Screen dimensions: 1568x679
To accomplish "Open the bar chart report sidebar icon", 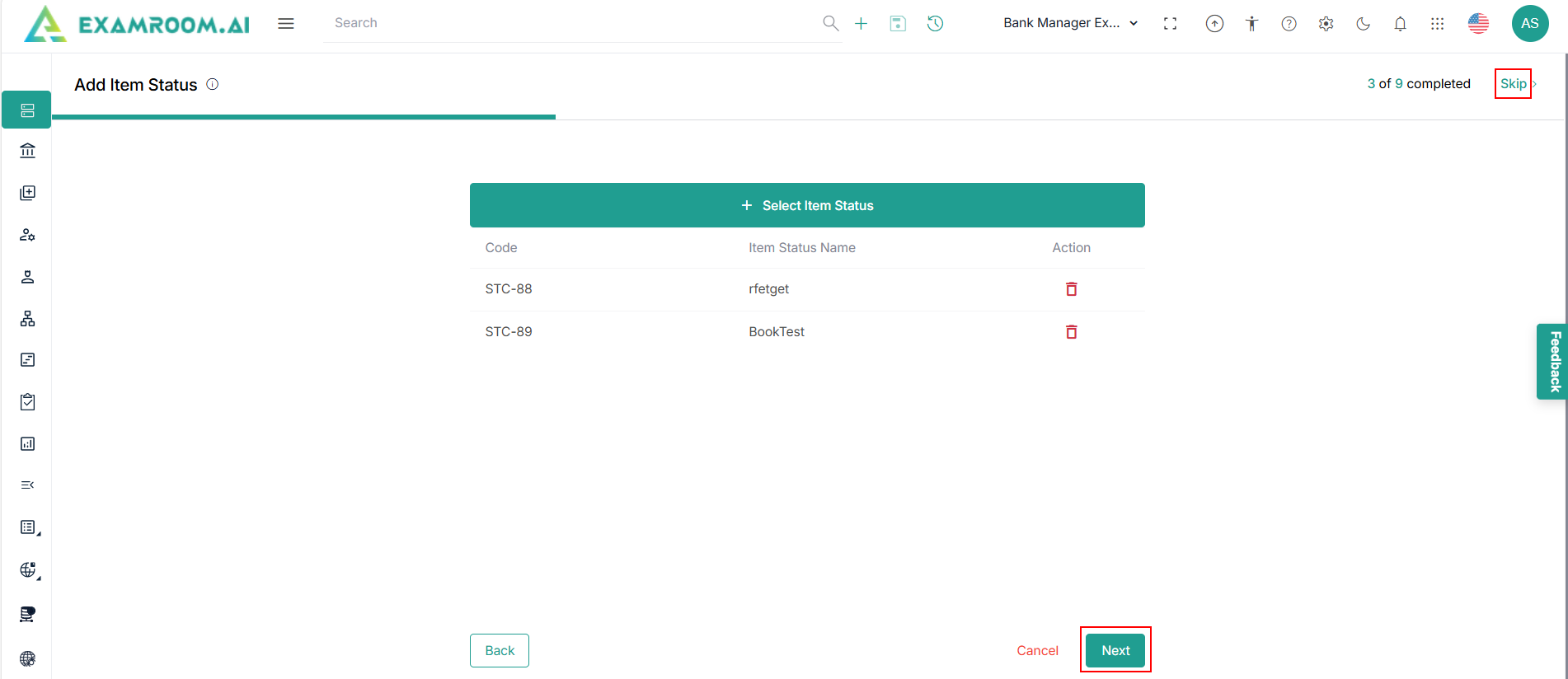I will pyautogui.click(x=27, y=444).
